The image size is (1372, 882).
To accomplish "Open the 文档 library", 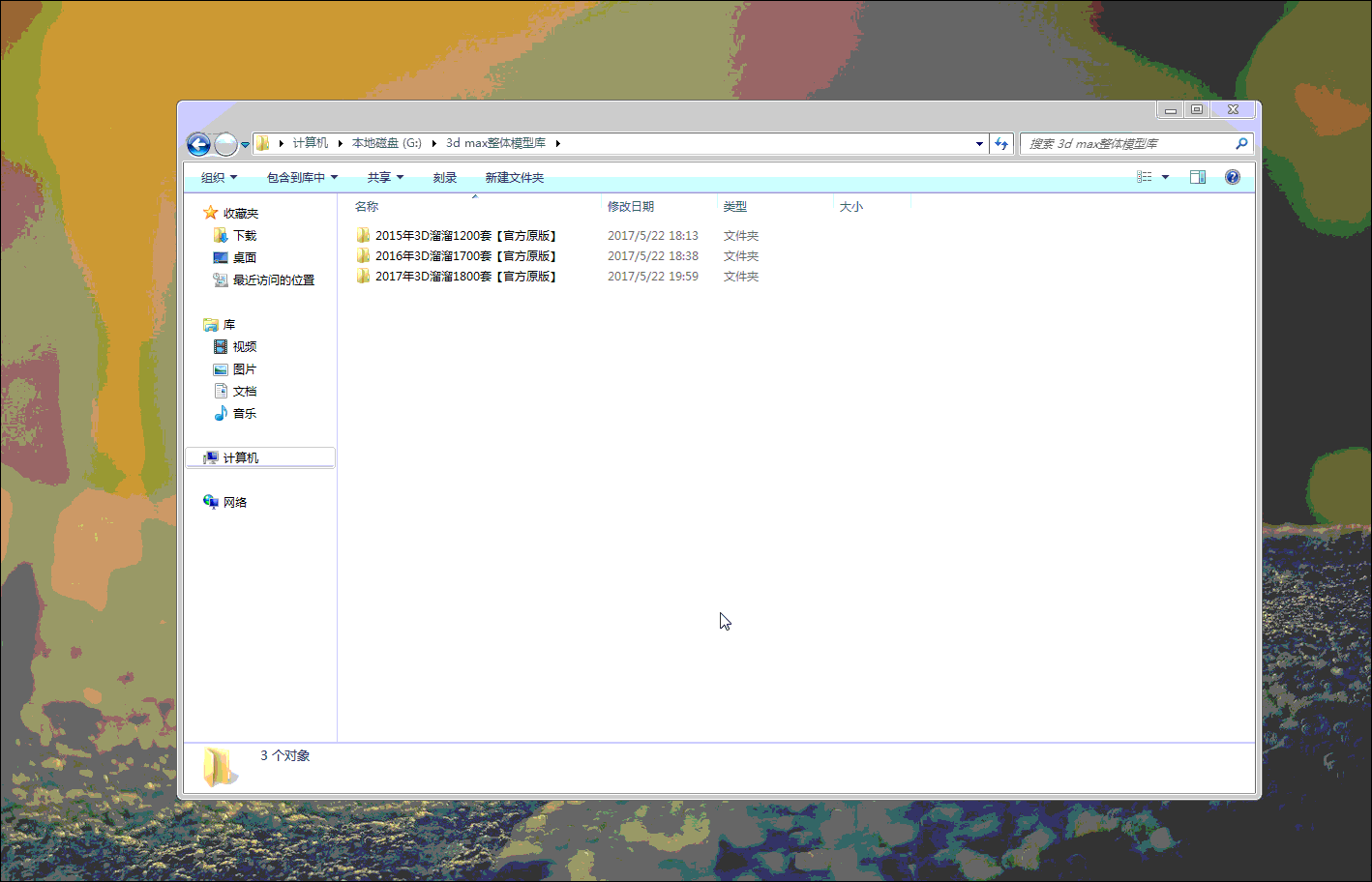I will [245, 392].
